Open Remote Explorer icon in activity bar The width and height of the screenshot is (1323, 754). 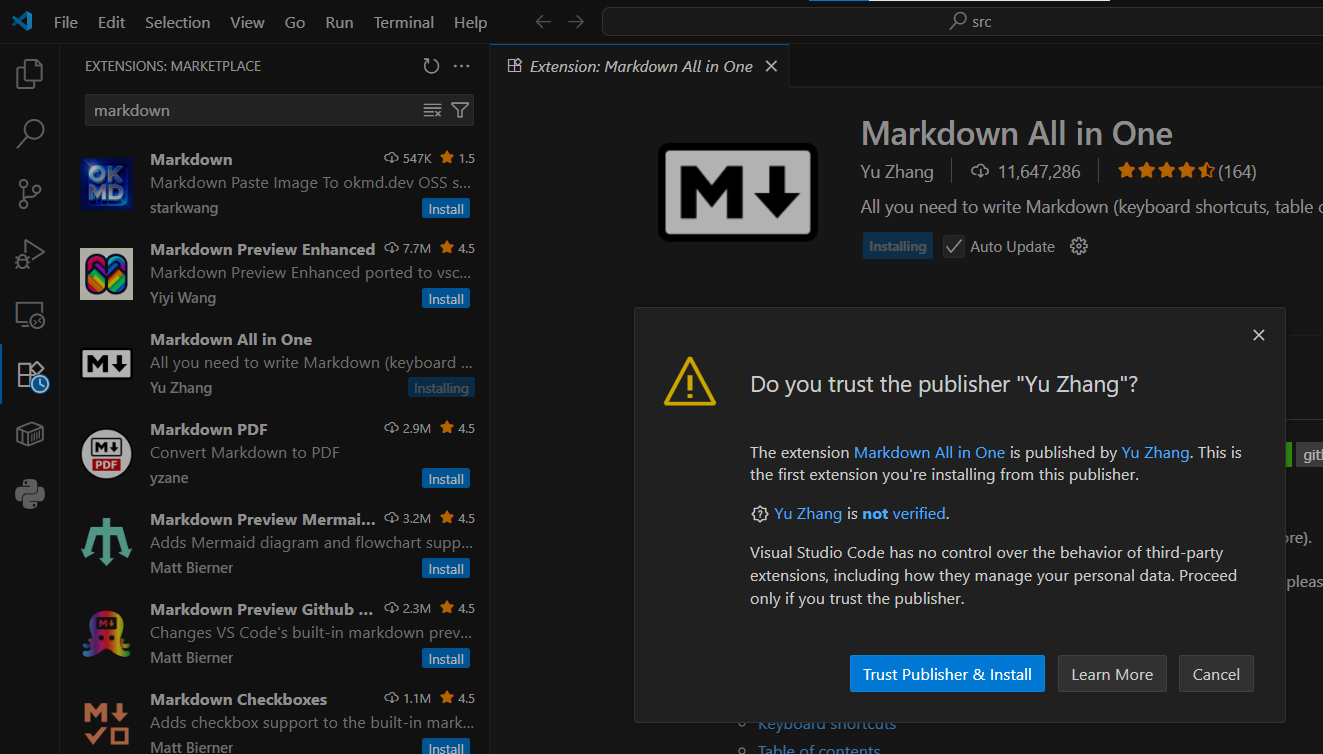[30, 315]
